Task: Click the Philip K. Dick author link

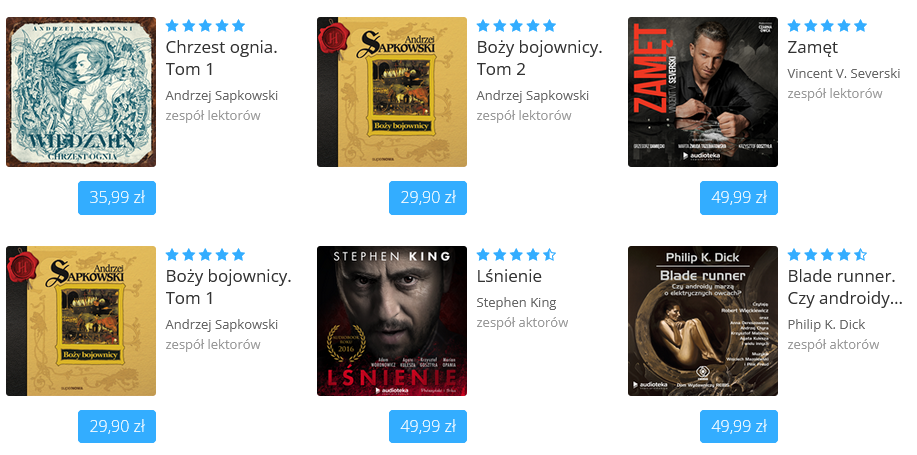Action: coord(826,325)
